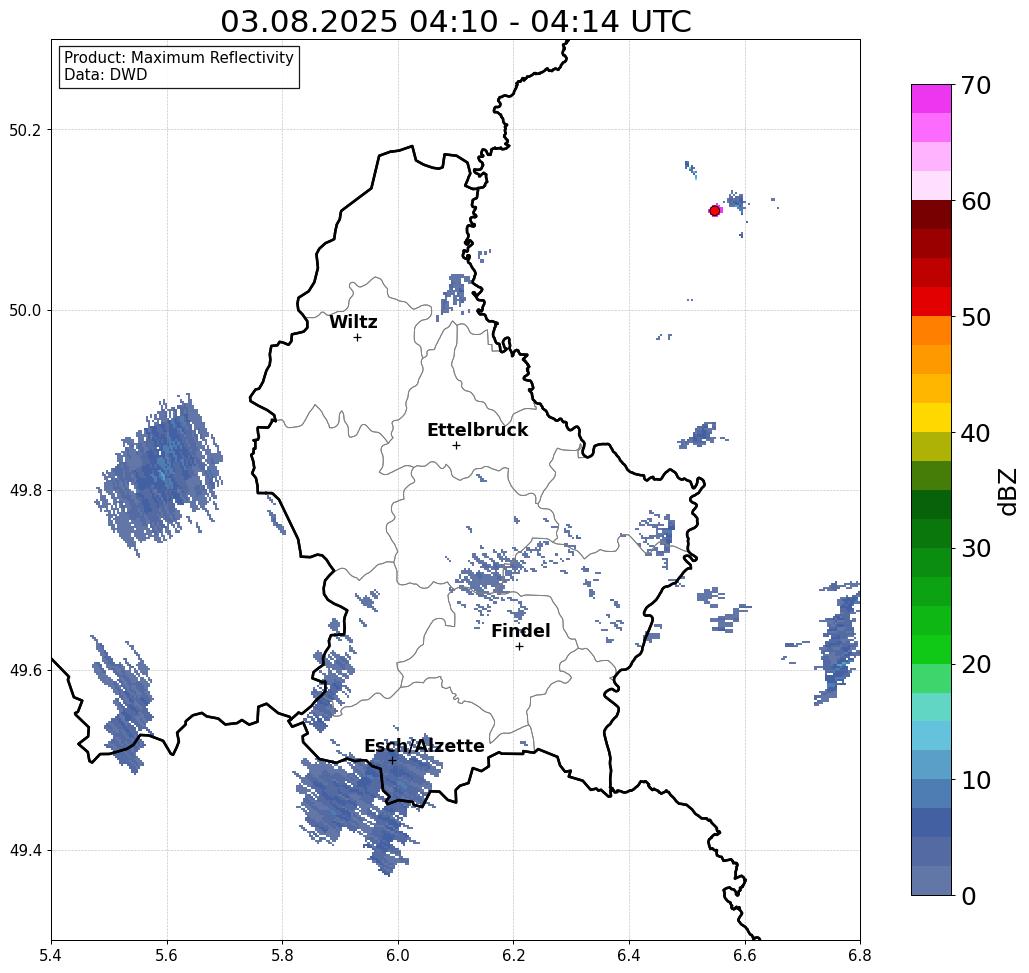
Task: Click longitude tick label 6.0
Action: pos(398,955)
